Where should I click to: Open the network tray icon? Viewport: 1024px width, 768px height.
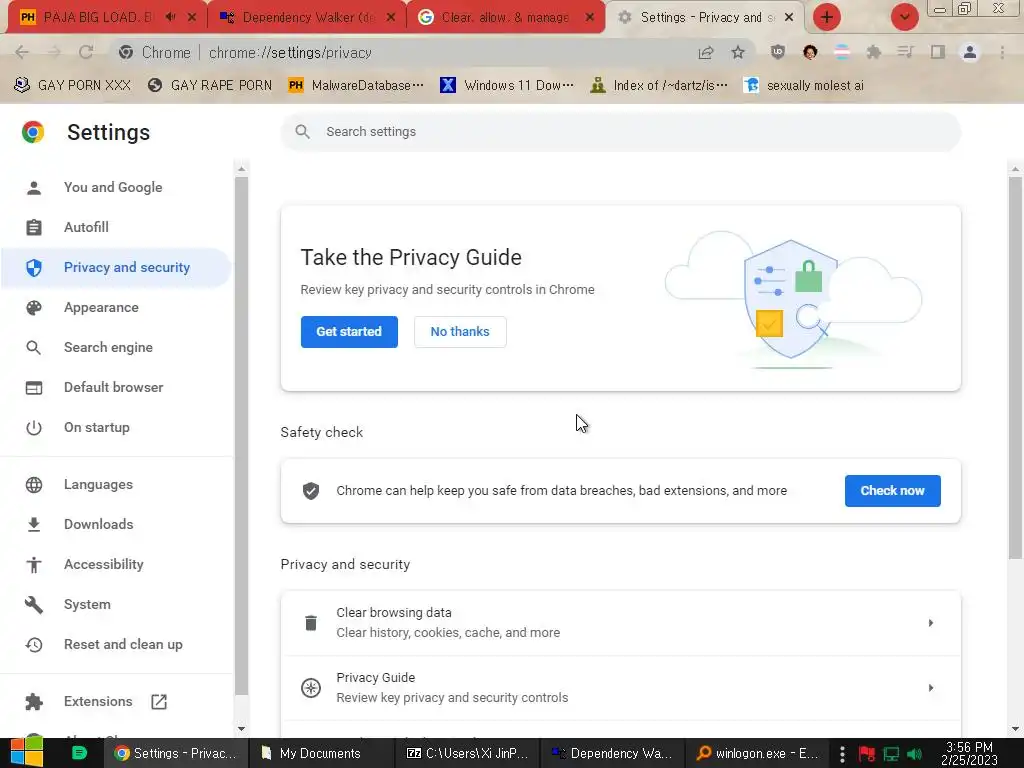tap(891, 754)
